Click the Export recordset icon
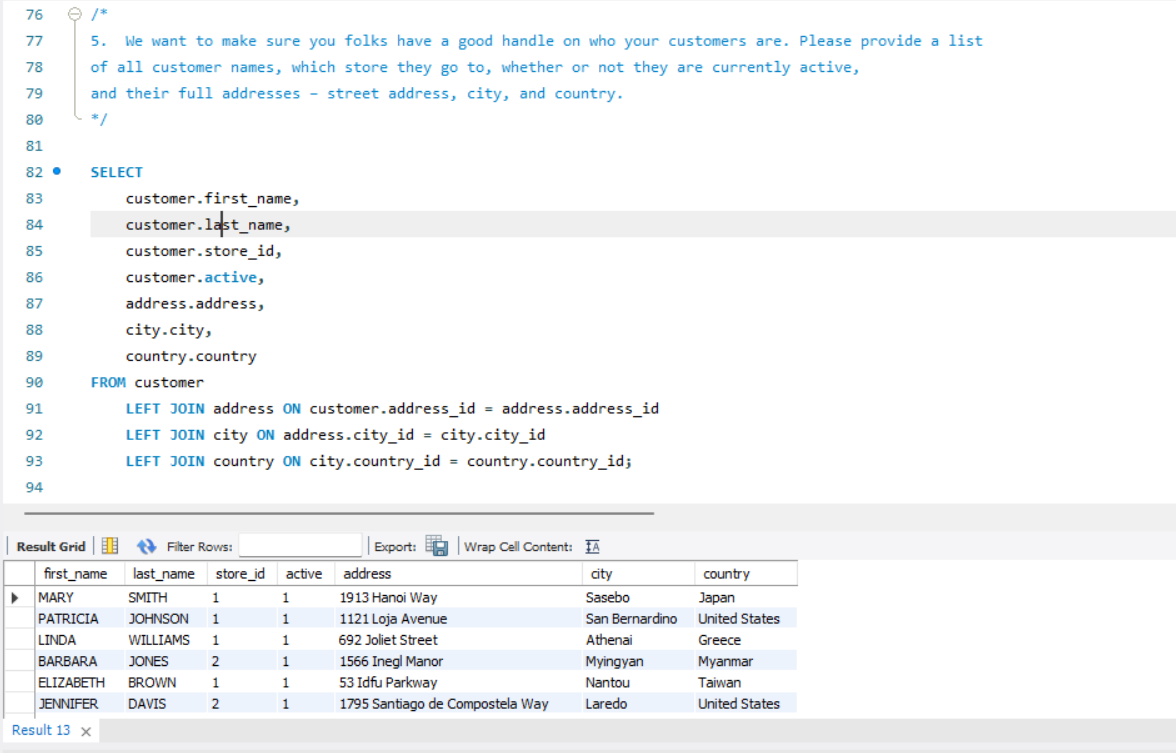This screenshot has width=1176, height=753. click(436, 546)
